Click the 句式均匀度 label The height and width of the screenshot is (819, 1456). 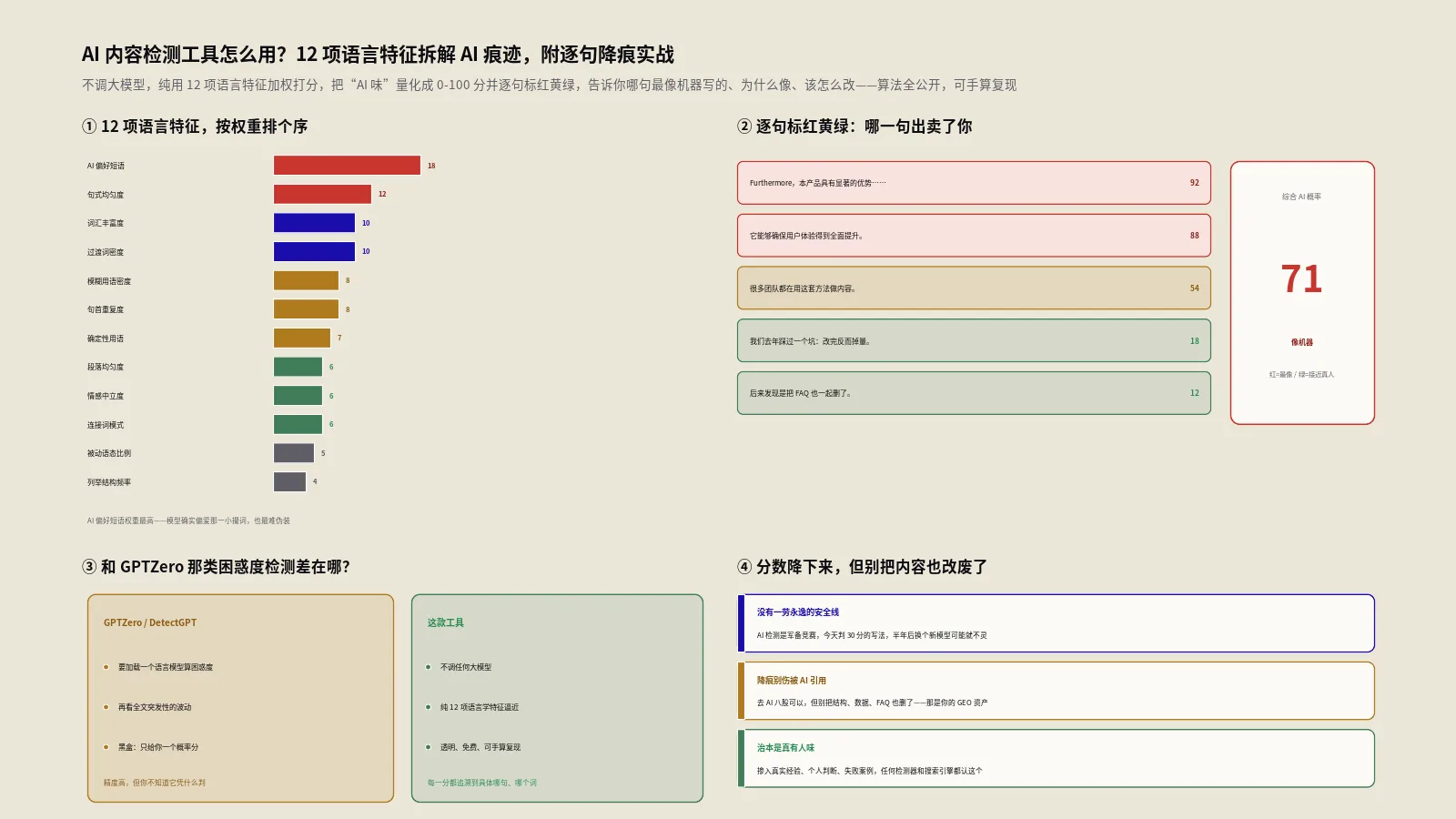[x=106, y=195]
